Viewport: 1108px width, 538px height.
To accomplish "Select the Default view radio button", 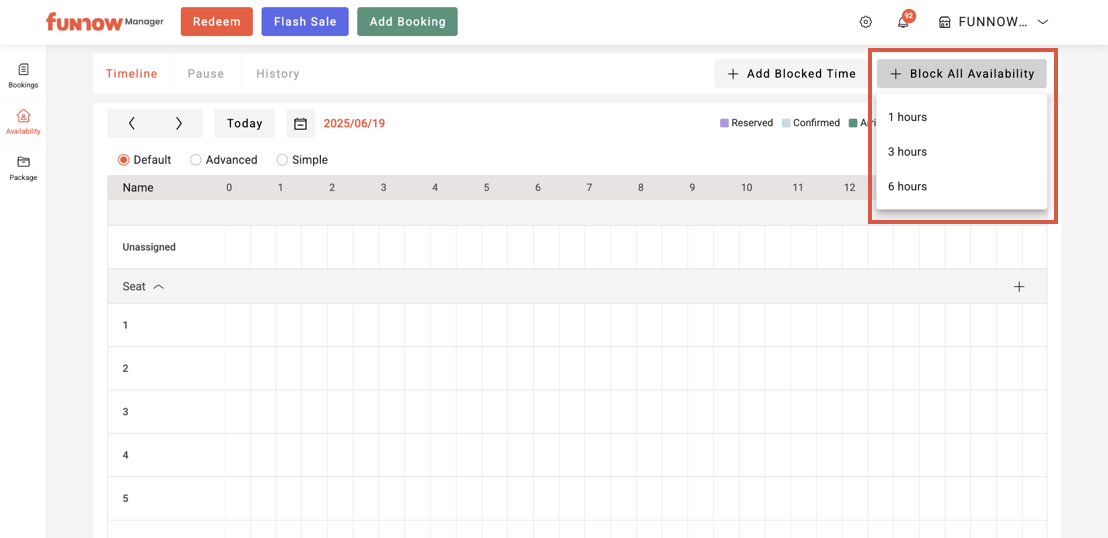I will pos(124,160).
